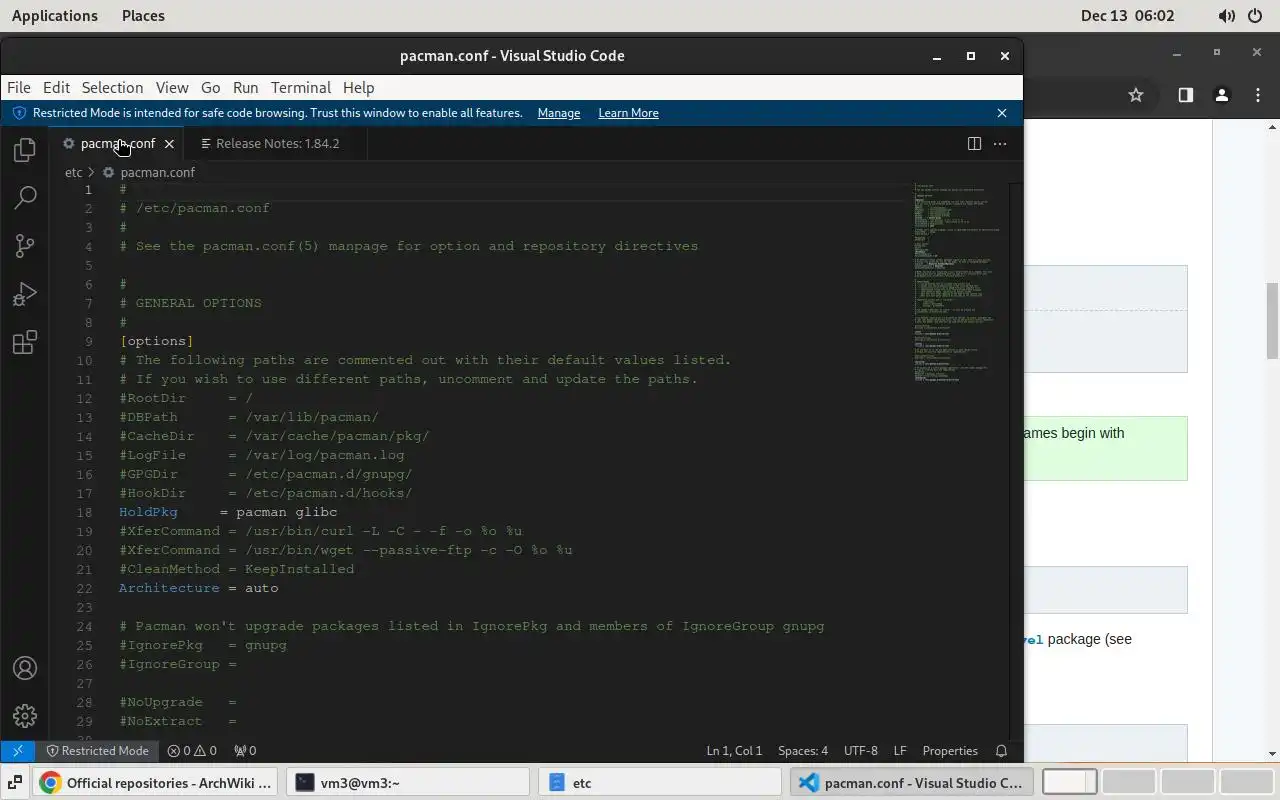Open the Edit menu
This screenshot has width=1280, height=800.
(x=56, y=88)
